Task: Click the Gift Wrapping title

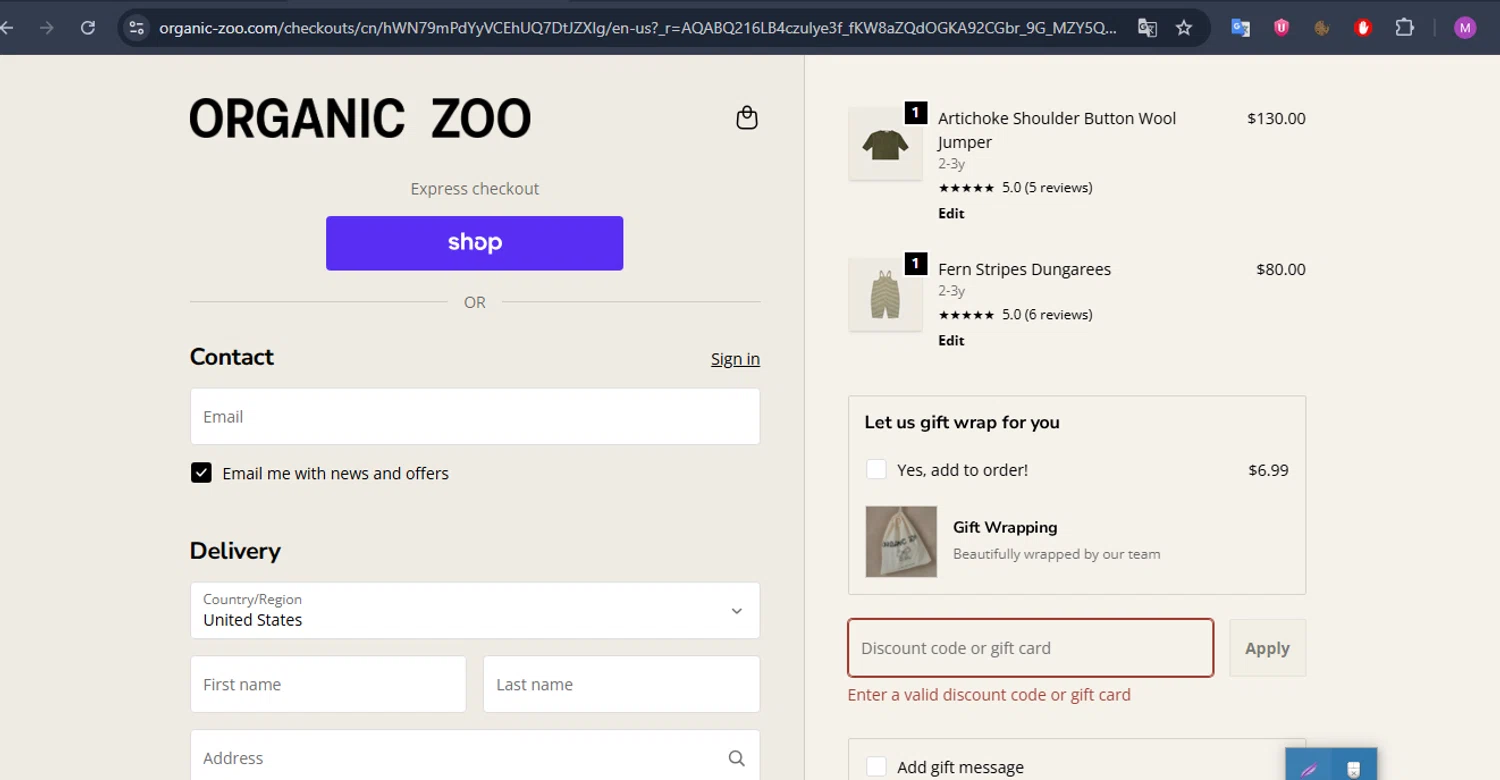Action: coord(1005,527)
